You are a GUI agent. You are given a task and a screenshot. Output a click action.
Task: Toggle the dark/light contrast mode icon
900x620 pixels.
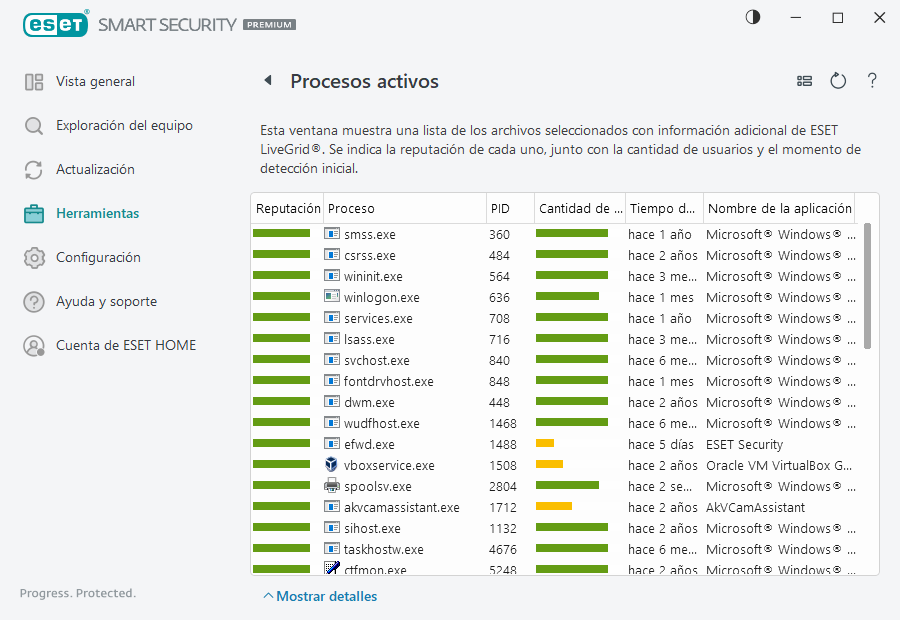[x=752, y=17]
